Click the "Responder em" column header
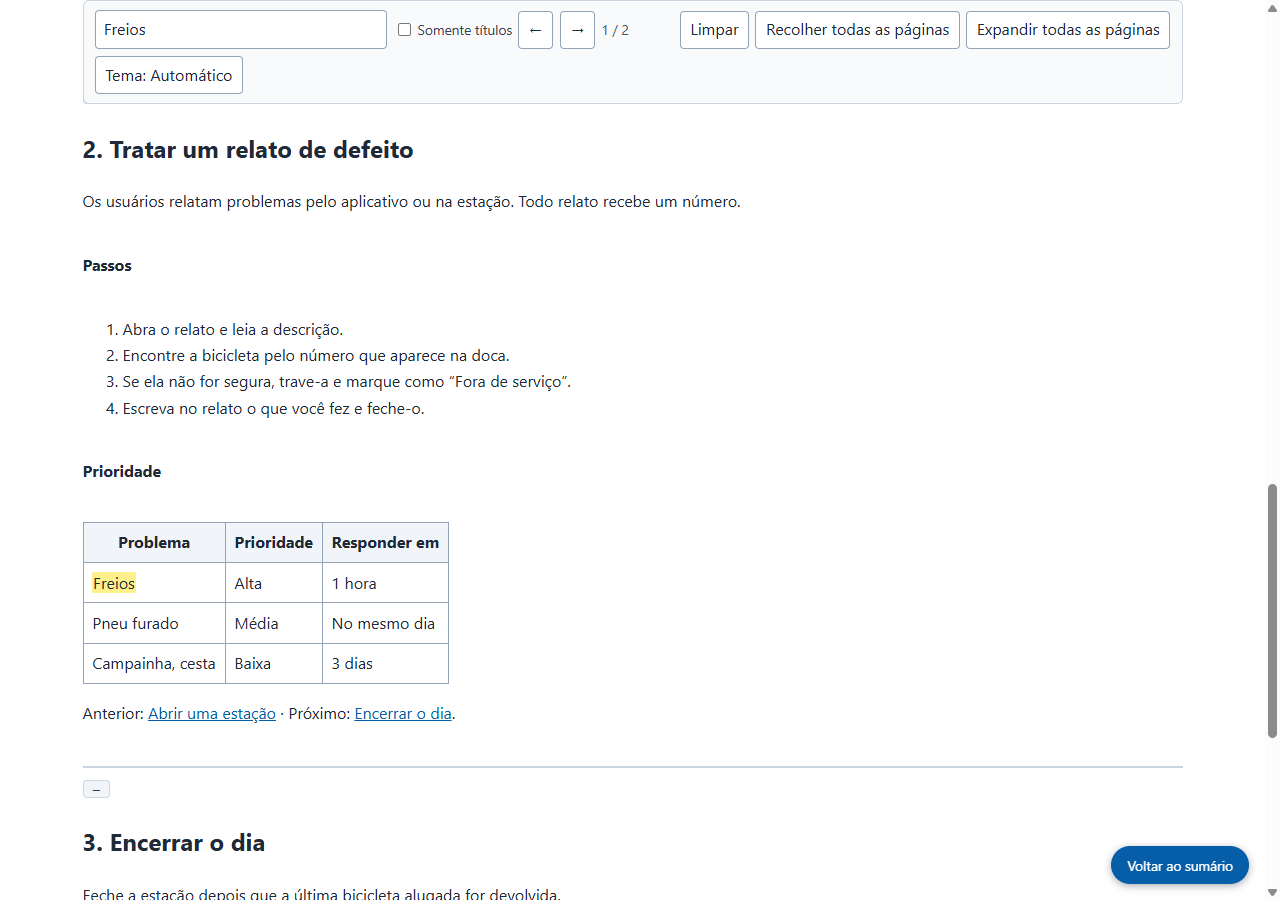The height and width of the screenshot is (900, 1280). tap(385, 543)
